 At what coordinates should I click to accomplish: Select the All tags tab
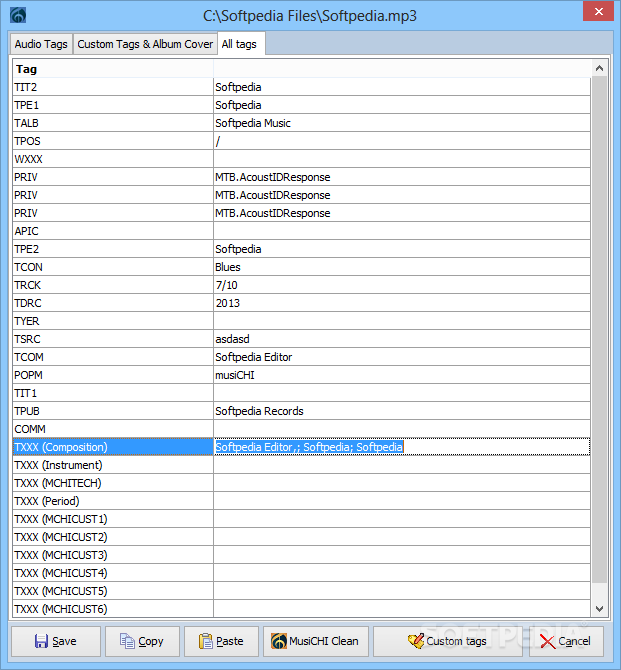click(241, 44)
